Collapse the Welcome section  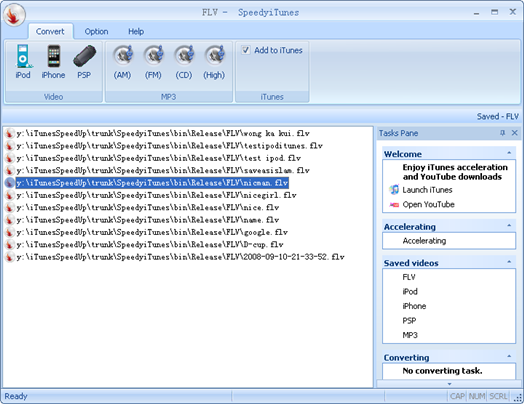point(509,153)
